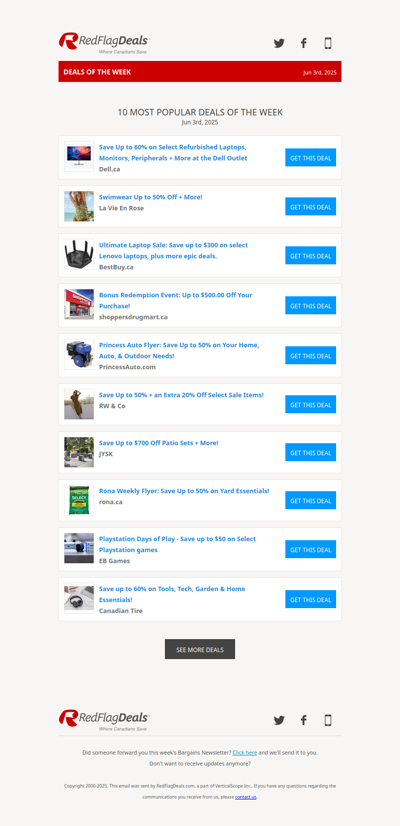The image size is (400, 826).
Task: Click Get This Deal for Canadian Tire
Action: (x=310, y=599)
